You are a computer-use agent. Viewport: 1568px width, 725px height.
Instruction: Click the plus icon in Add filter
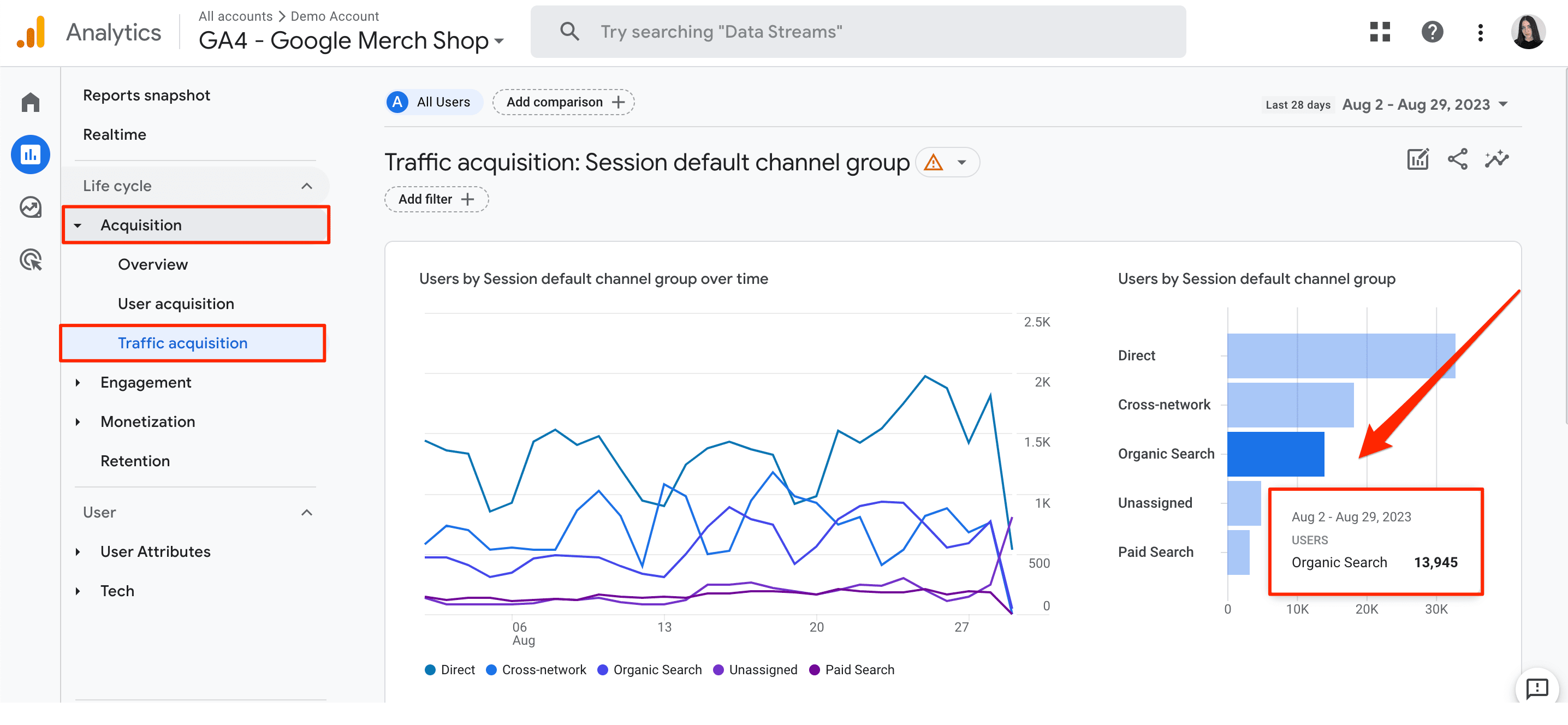(x=467, y=199)
